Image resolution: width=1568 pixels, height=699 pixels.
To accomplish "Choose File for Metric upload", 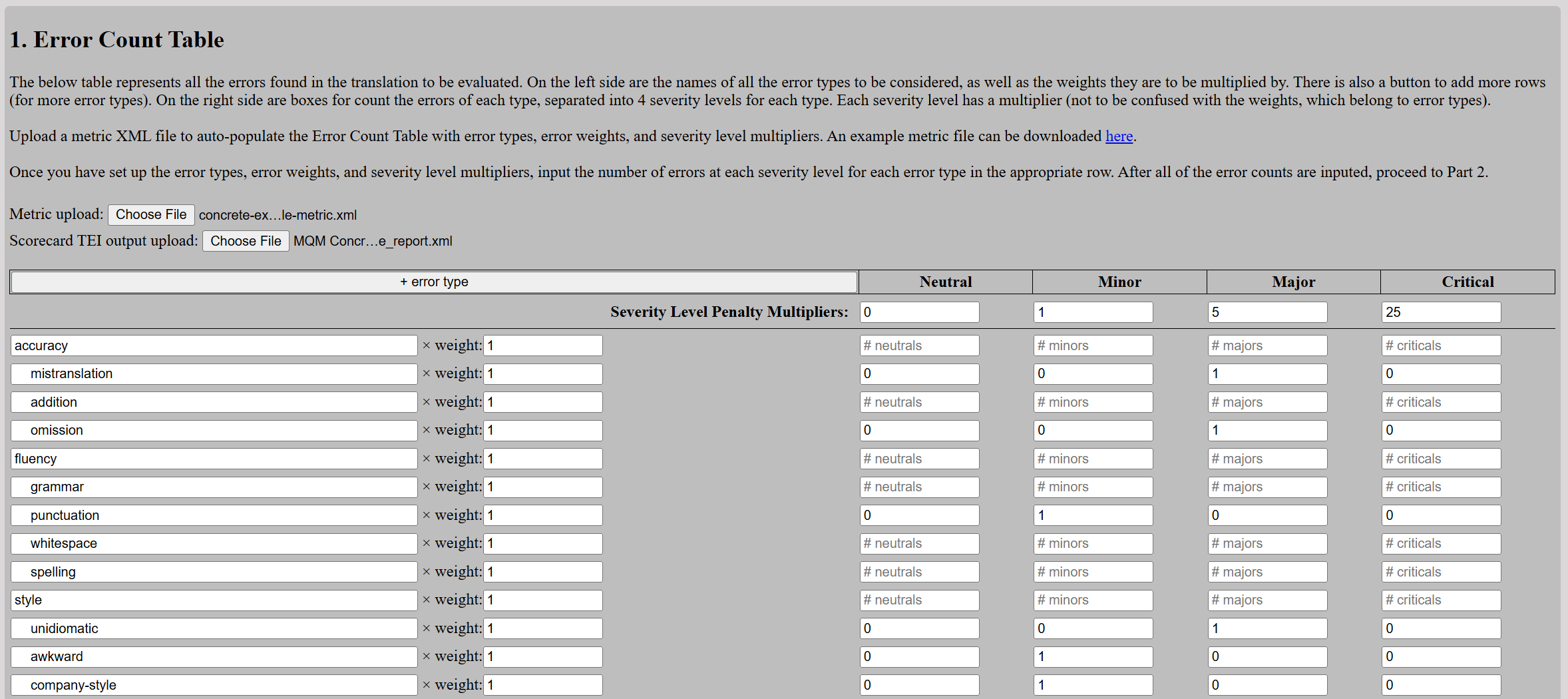I will tap(151, 214).
